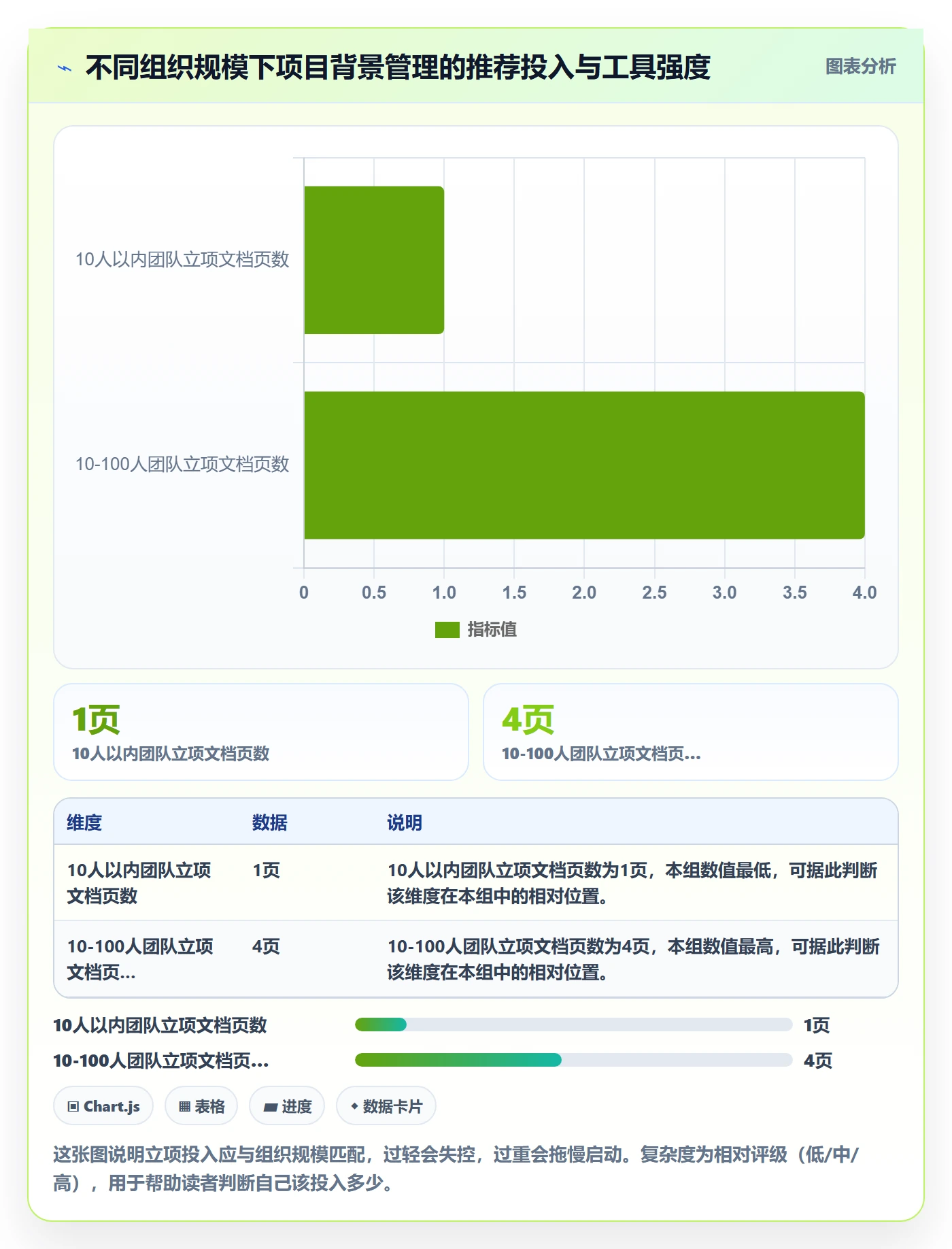Open the 1页 data card
The width and height of the screenshot is (952, 1249).
click(x=261, y=732)
